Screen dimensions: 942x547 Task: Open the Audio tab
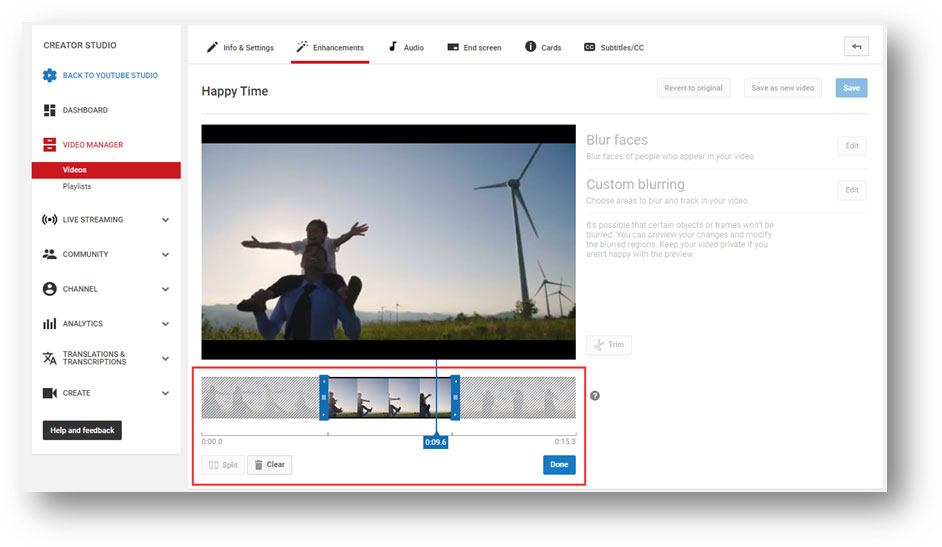coord(406,47)
